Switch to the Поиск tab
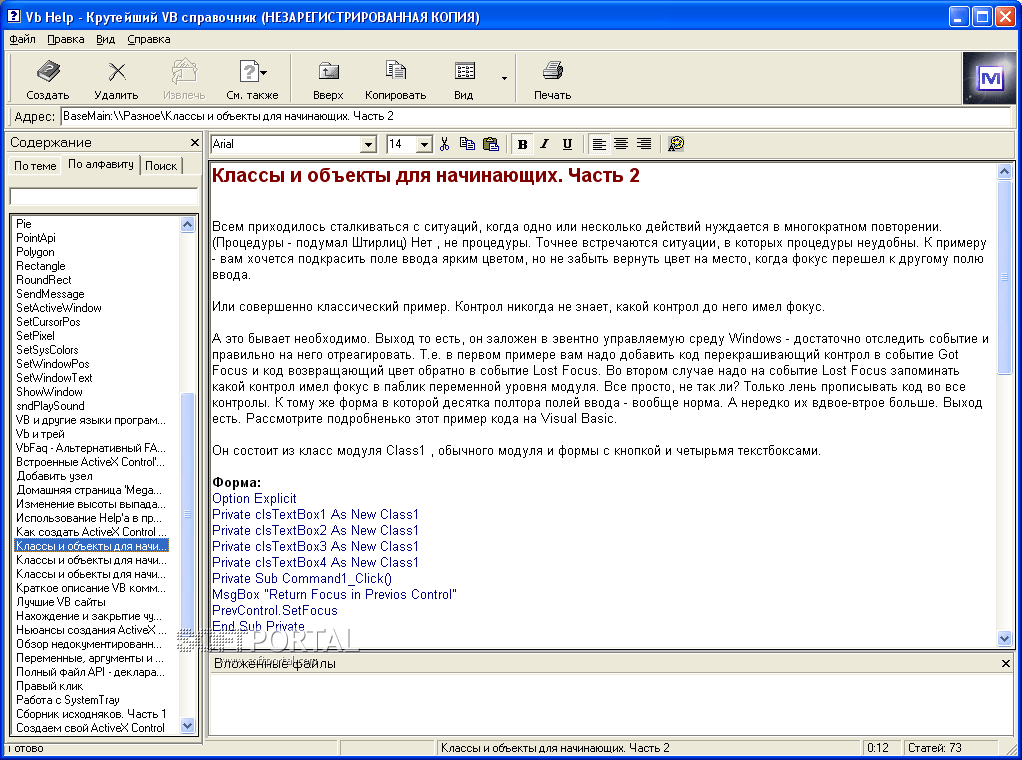 point(161,166)
